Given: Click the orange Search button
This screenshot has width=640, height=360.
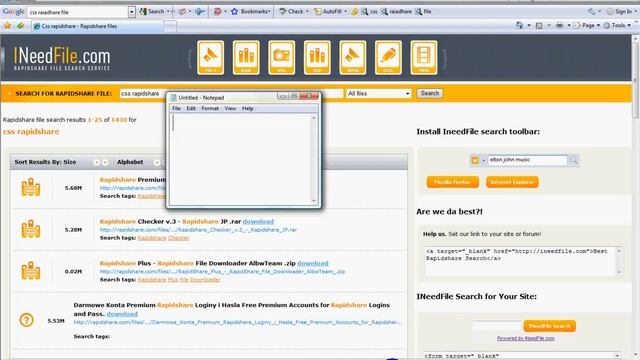Looking at the screenshot, I should [430, 93].
